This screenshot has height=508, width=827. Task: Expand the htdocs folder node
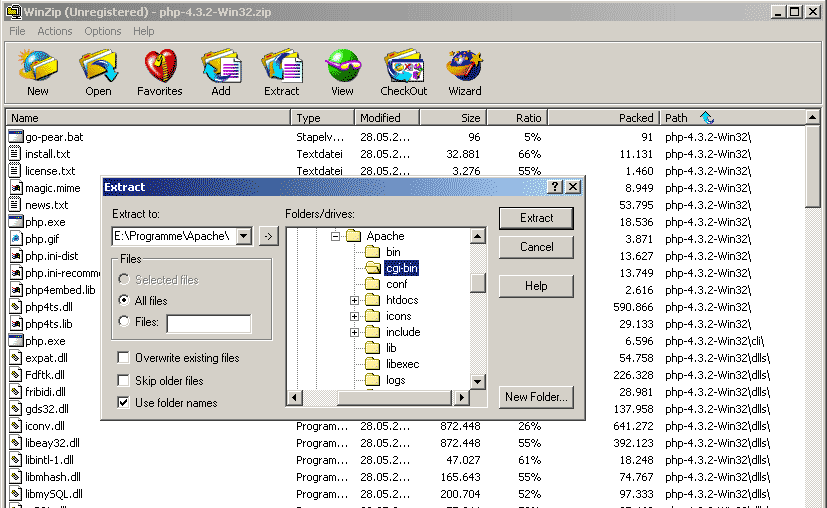click(354, 300)
